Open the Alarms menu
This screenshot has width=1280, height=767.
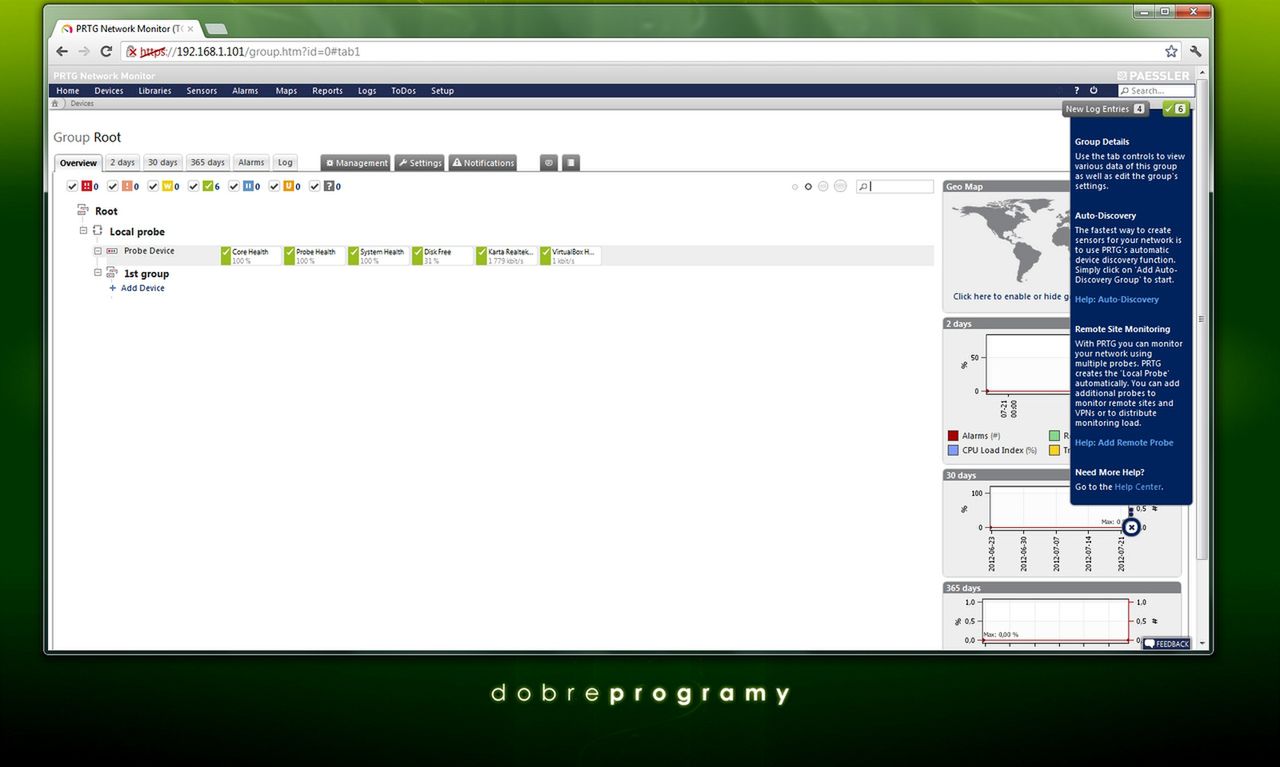[x=245, y=91]
